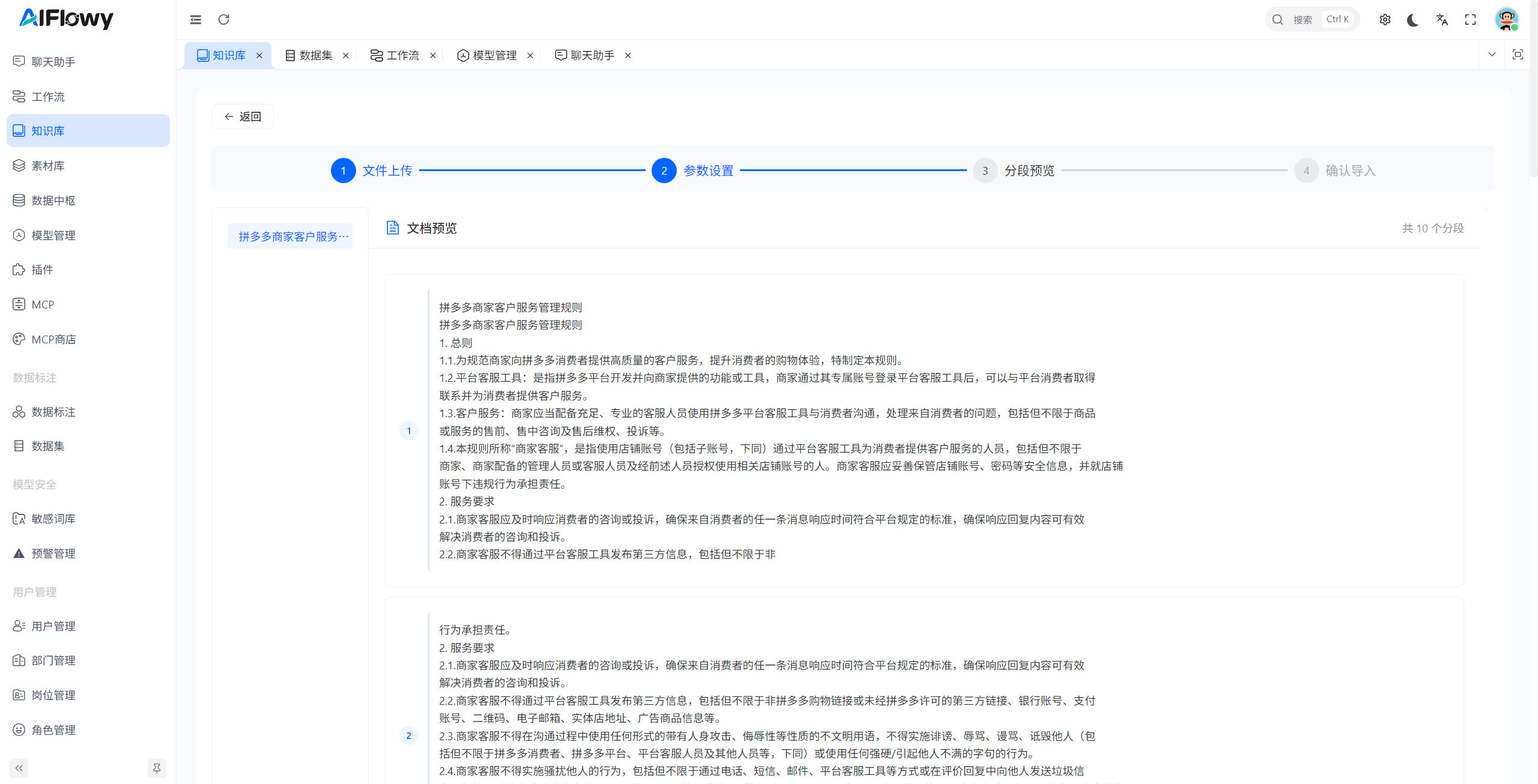The height and width of the screenshot is (784, 1538).
Task: Toggle dark mode with the moon icon
Action: point(1412,19)
